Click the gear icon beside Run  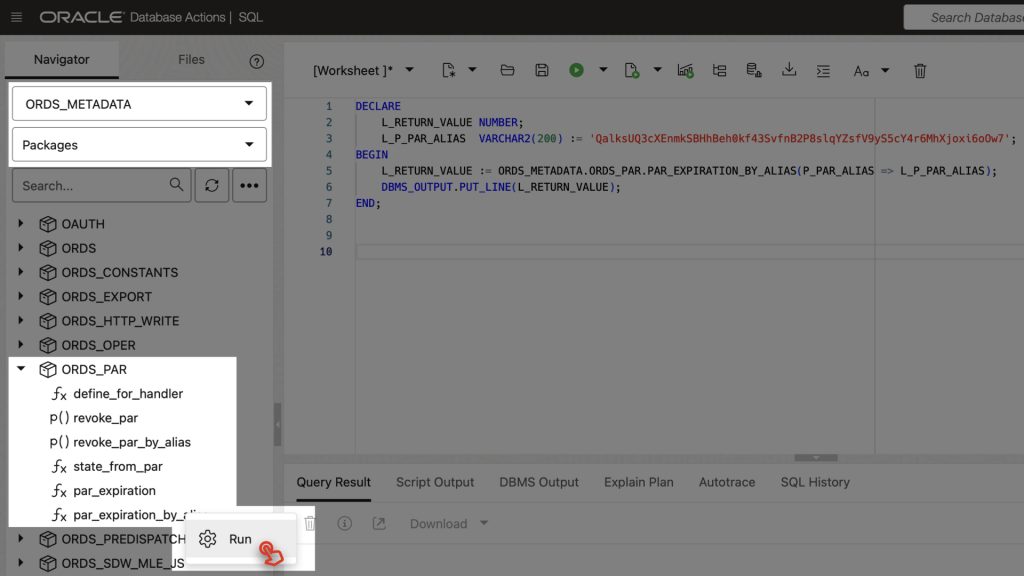[x=208, y=539]
